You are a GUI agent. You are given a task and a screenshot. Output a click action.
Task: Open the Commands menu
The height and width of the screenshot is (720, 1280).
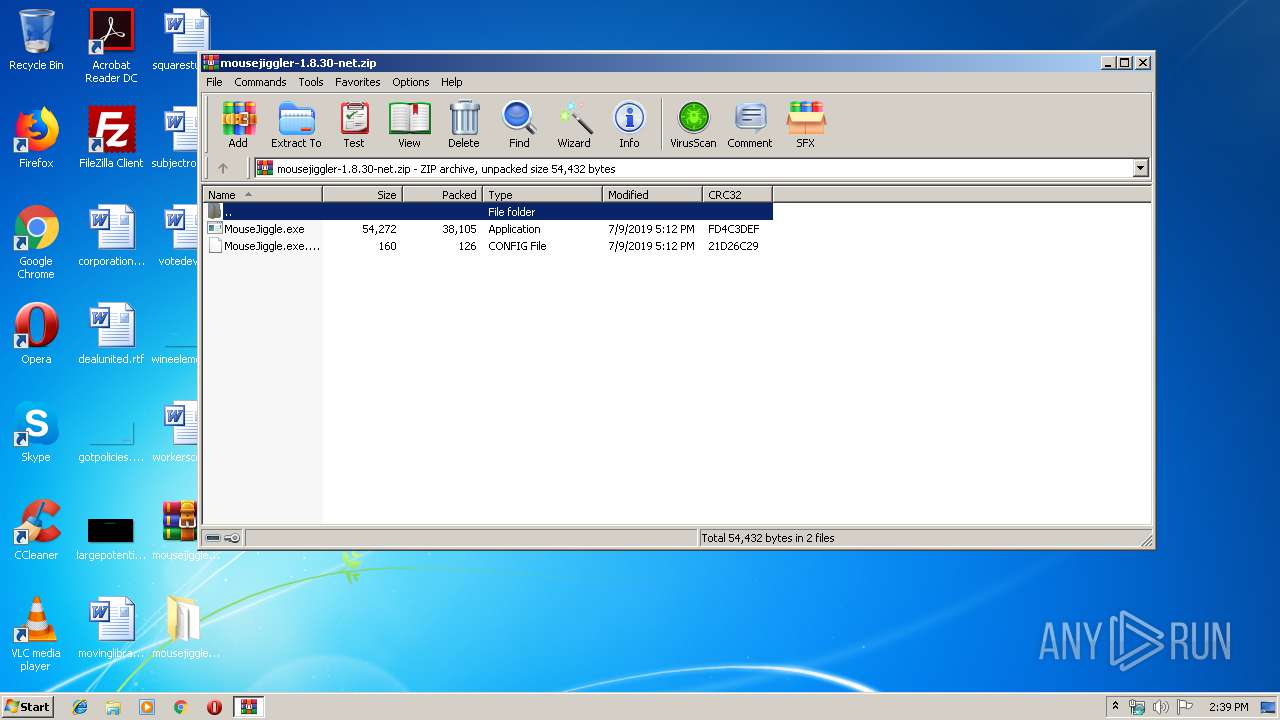pyautogui.click(x=260, y=82)
